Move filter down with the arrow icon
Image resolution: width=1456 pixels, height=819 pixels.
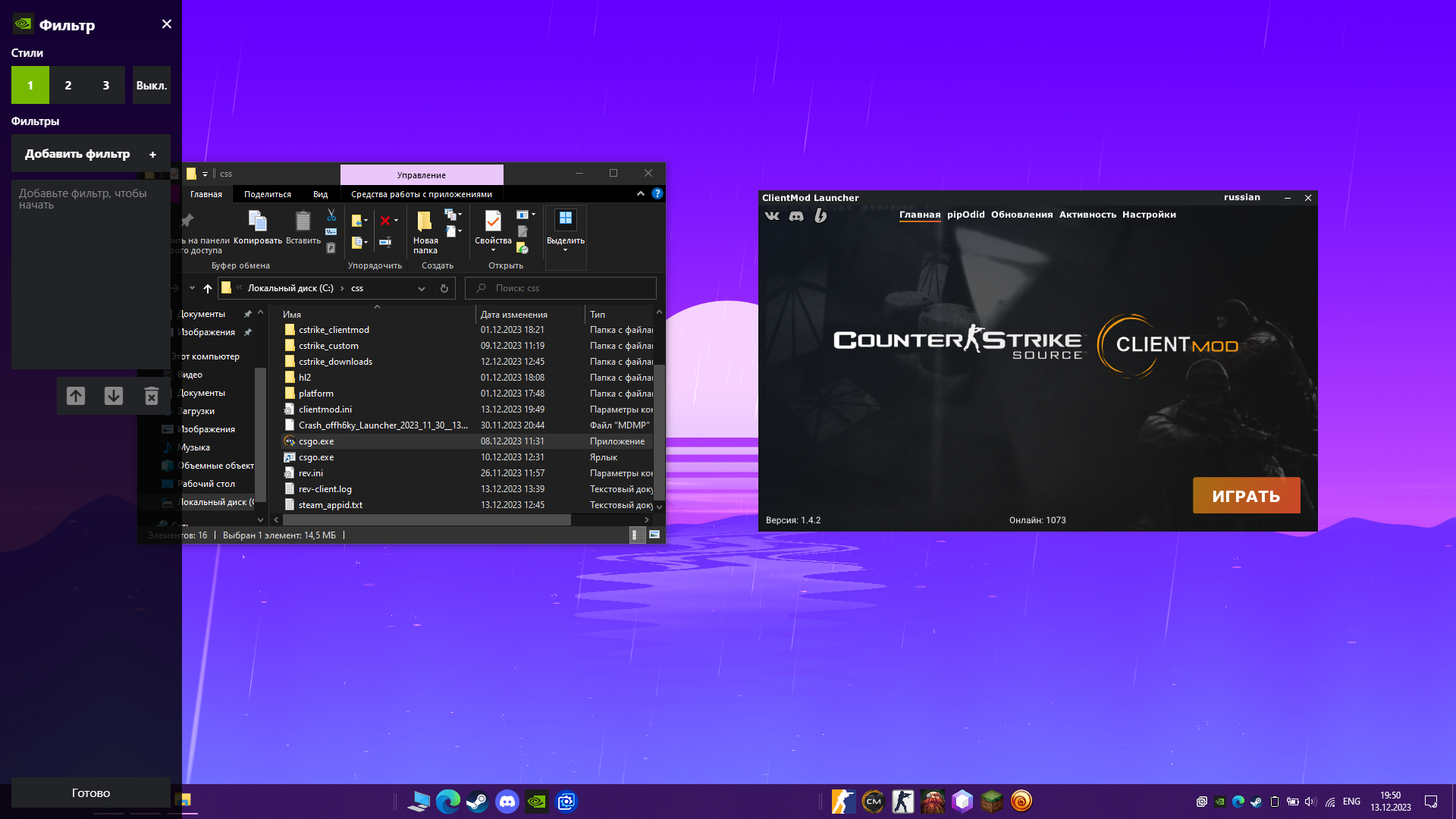pos(114,396)
